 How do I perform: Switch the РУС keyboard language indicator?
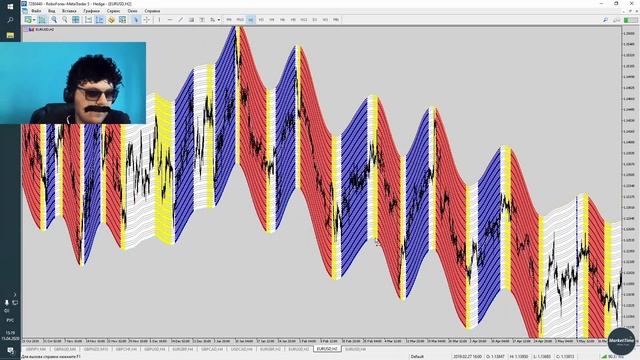point(10,320)
